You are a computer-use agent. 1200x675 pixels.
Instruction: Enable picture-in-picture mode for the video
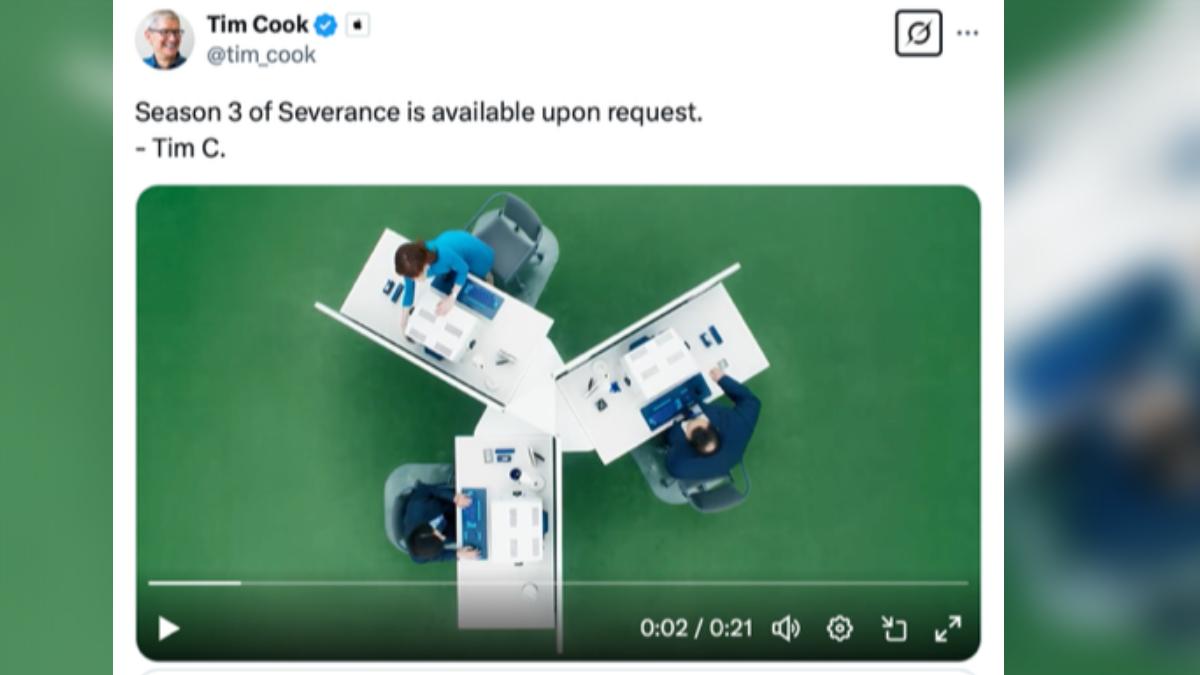(x=893, y=628)
